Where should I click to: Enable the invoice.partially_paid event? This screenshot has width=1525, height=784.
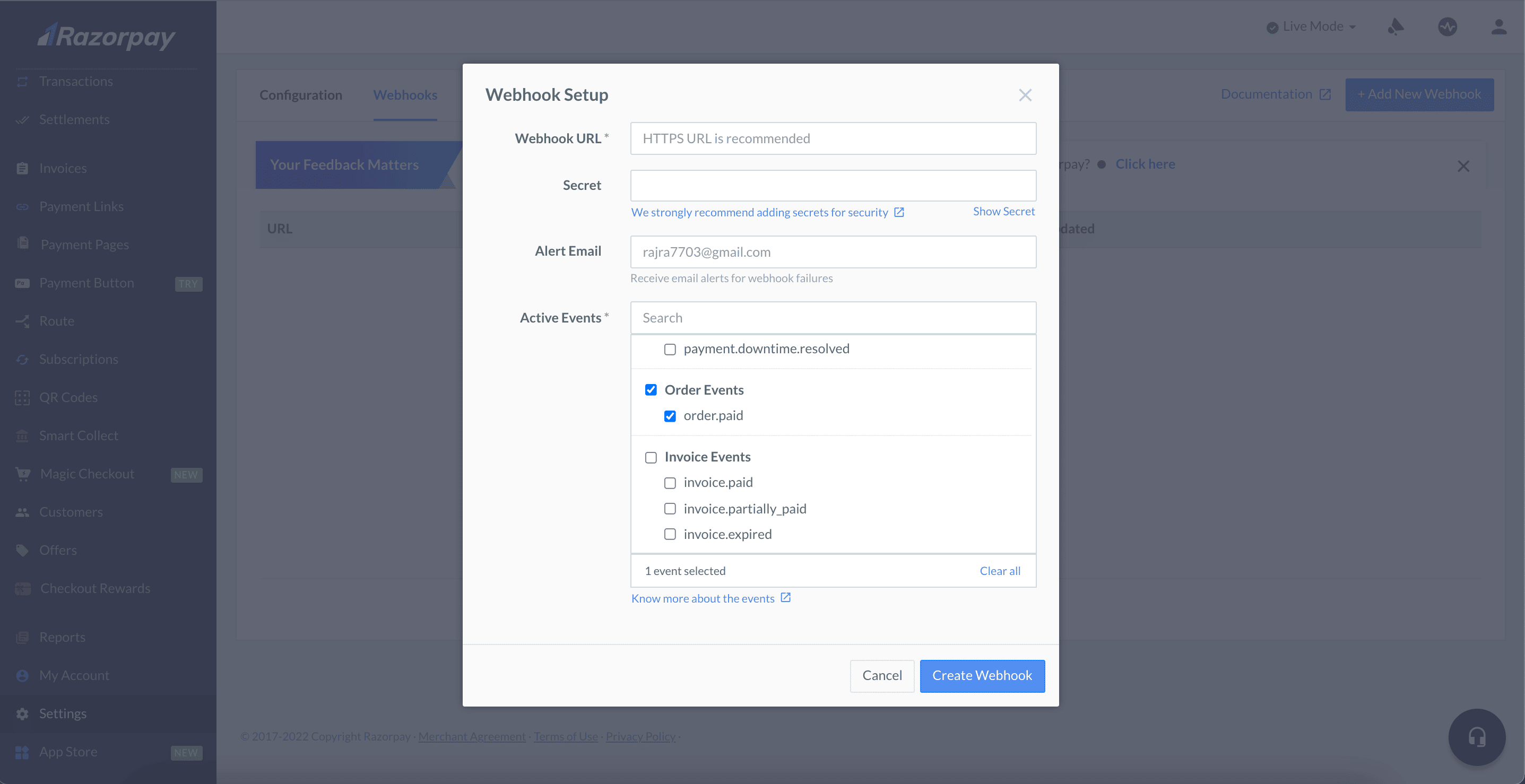pyautogui.click(x=670, y=509)
